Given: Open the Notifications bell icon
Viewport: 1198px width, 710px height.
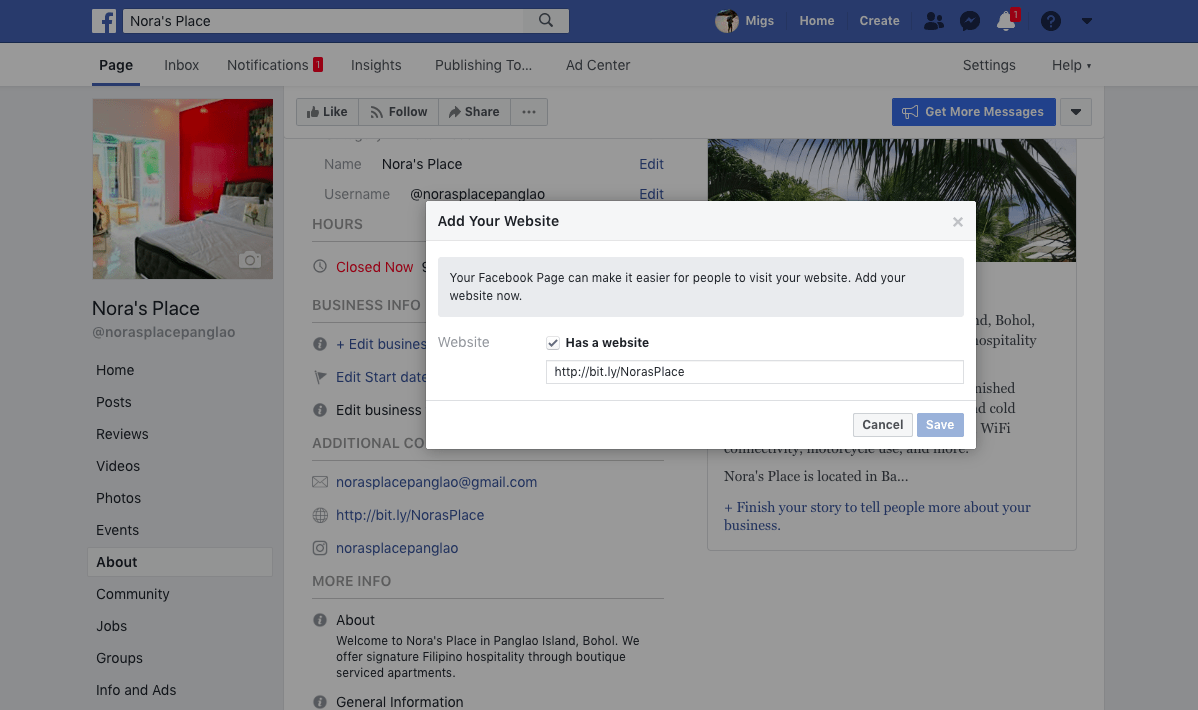Looking at the screenshot, I should click(x=1005, y=20).
